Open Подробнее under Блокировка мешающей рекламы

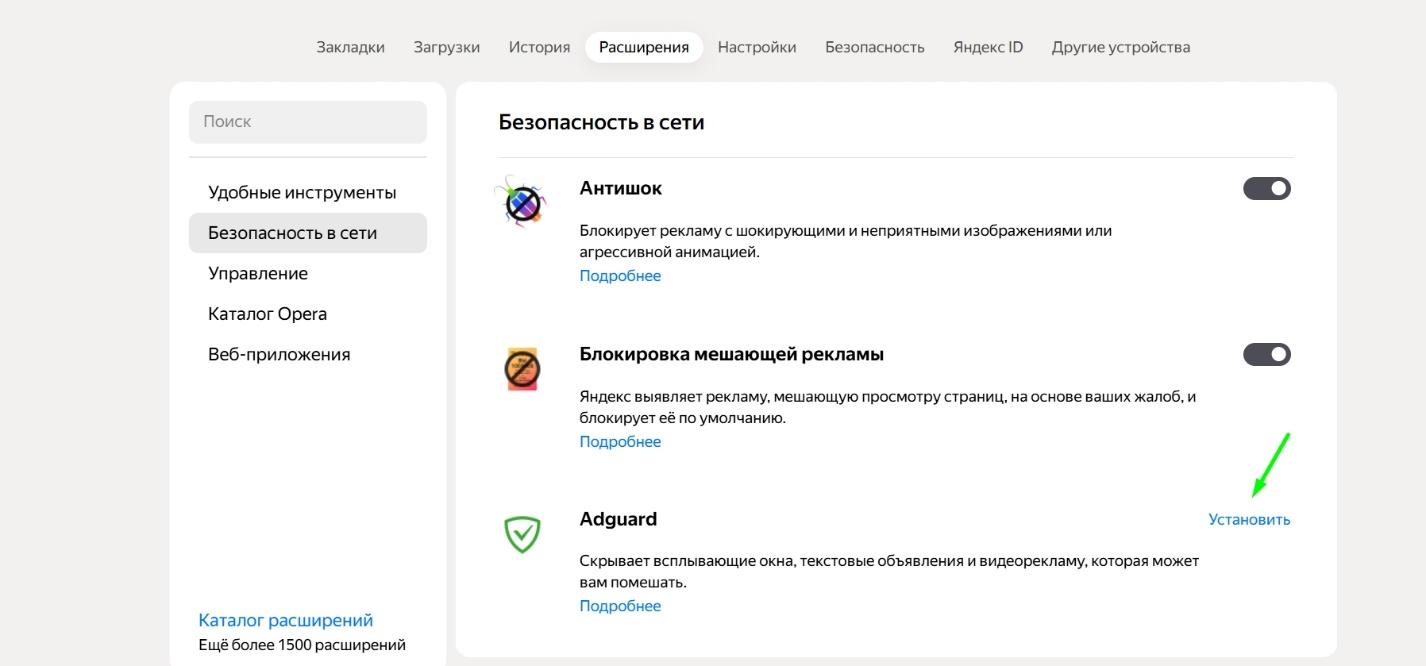[x=620, y=442]
